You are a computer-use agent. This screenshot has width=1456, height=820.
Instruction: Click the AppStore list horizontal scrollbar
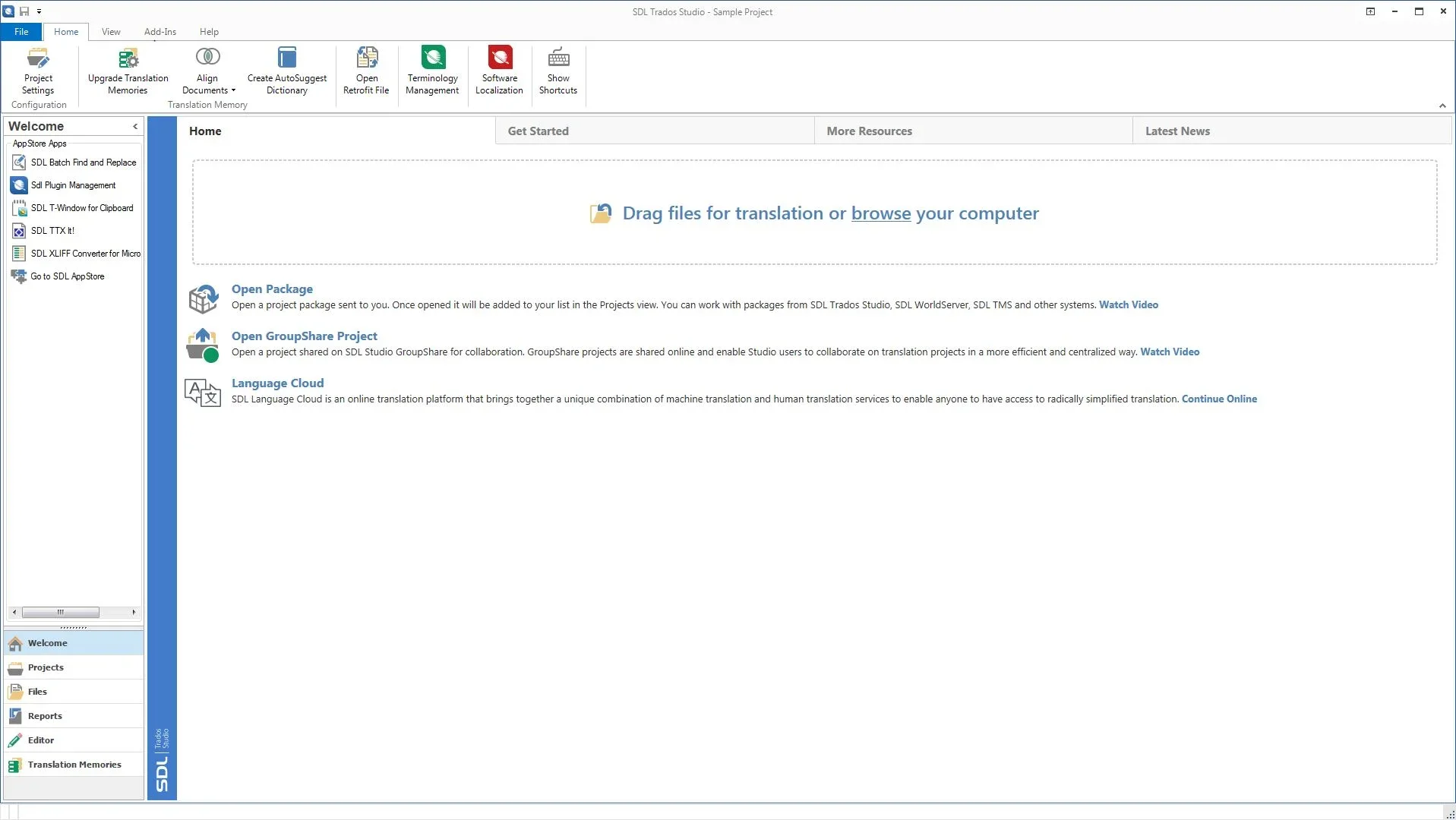click(61, 612)
